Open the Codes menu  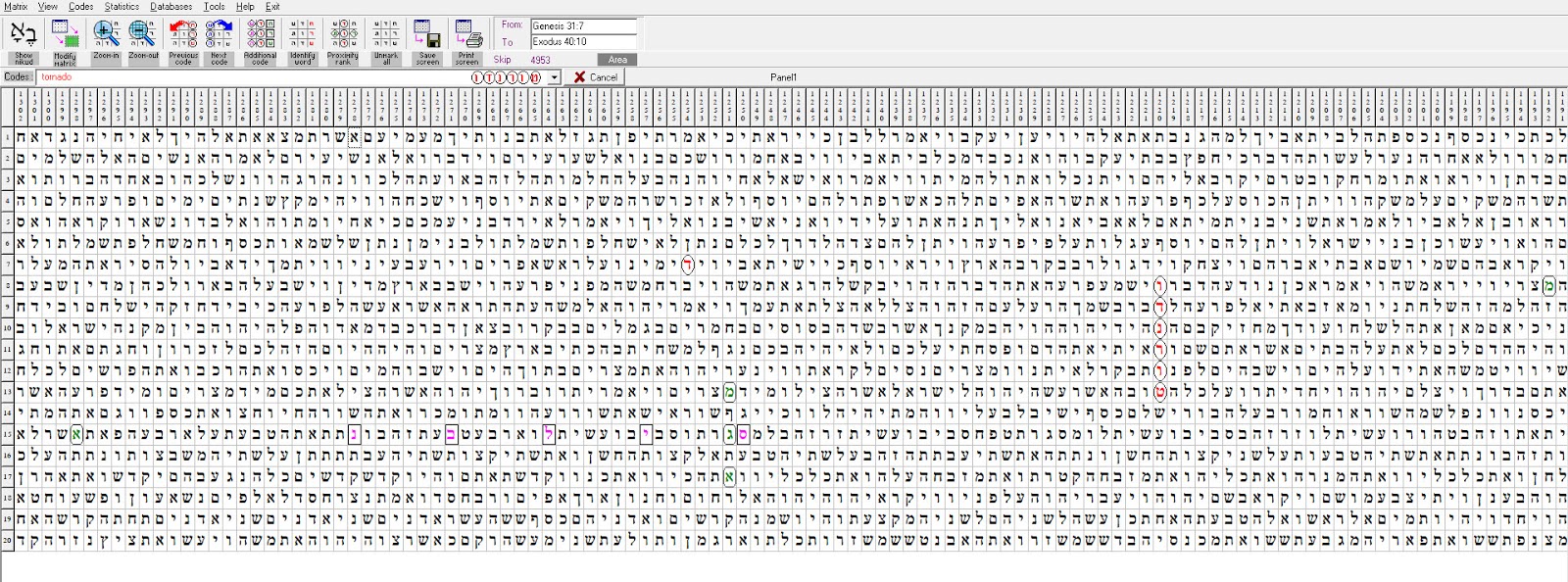80,7
